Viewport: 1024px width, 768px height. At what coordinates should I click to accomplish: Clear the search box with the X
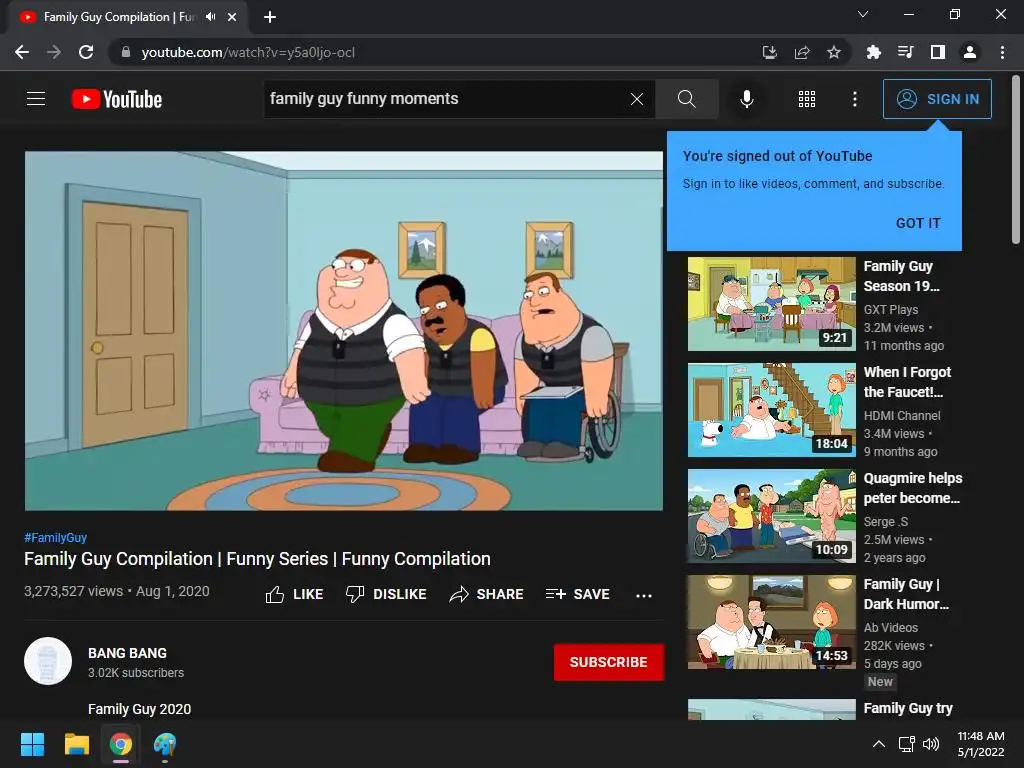pos(637,99)
